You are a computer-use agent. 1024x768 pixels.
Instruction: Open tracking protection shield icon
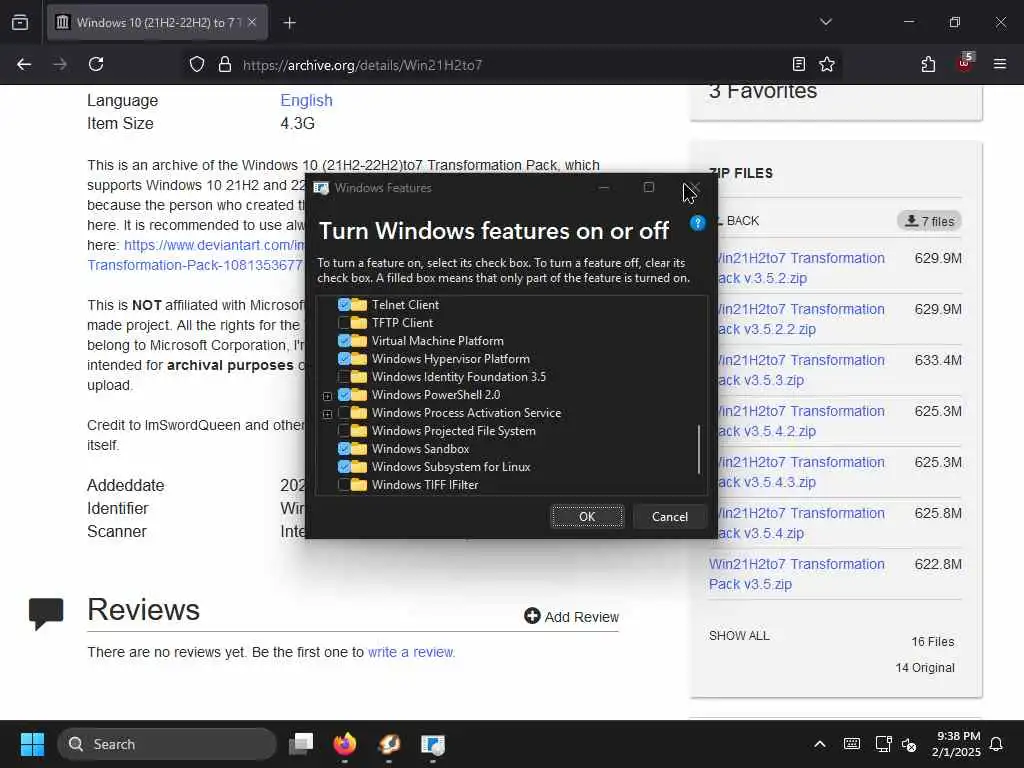pyautogui.click(x=197, y=65)
